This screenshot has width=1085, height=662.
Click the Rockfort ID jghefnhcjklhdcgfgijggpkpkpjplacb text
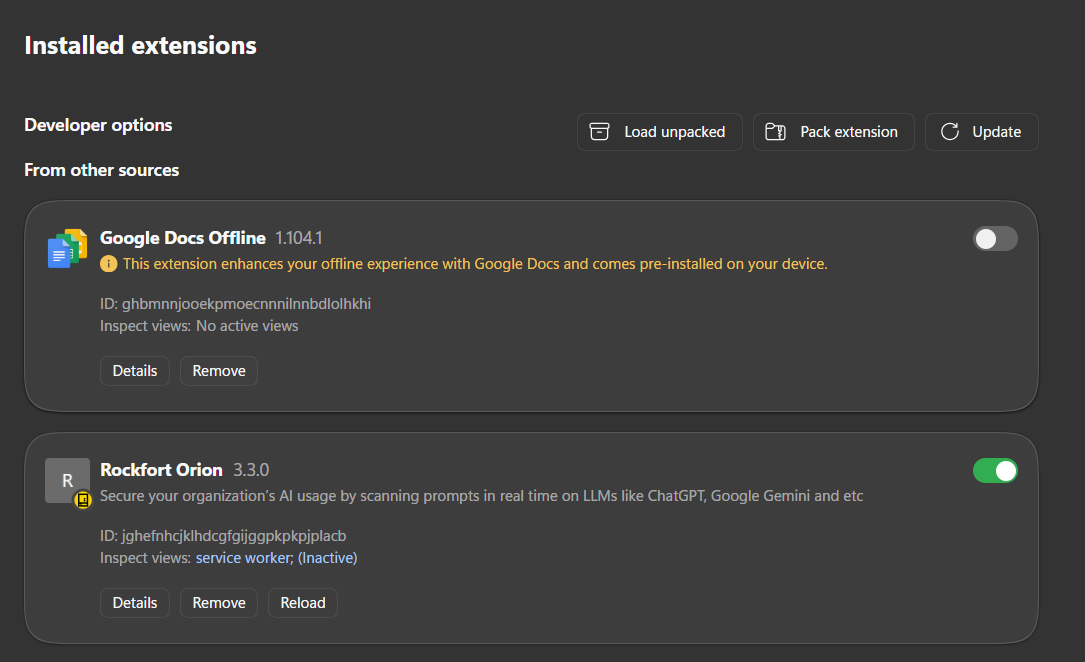223,536
